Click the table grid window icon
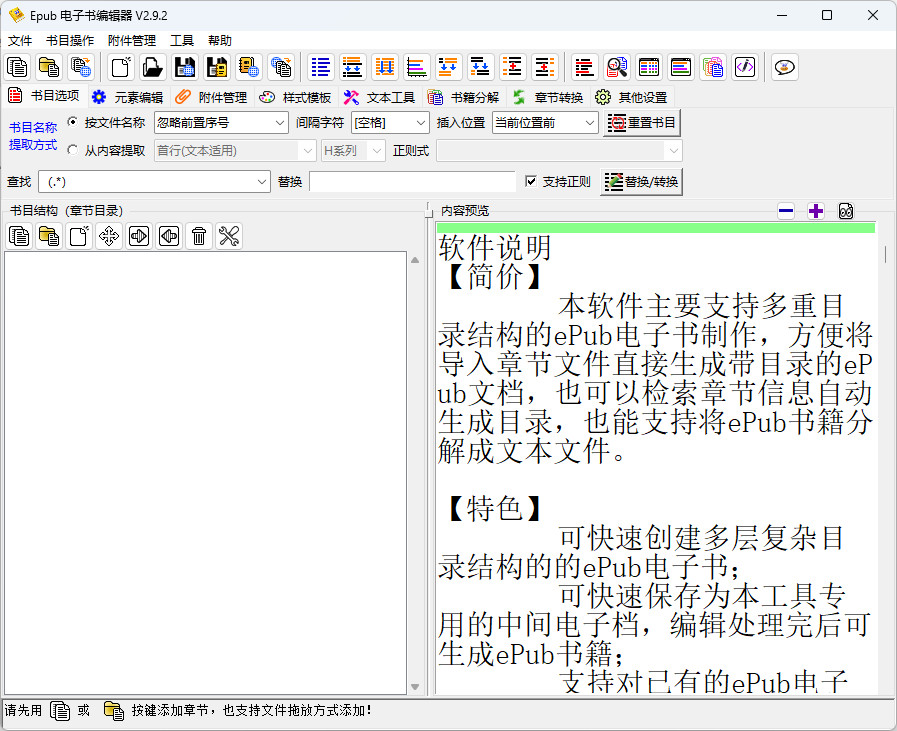This screenshot has width=897, height=731. [649, 67]
